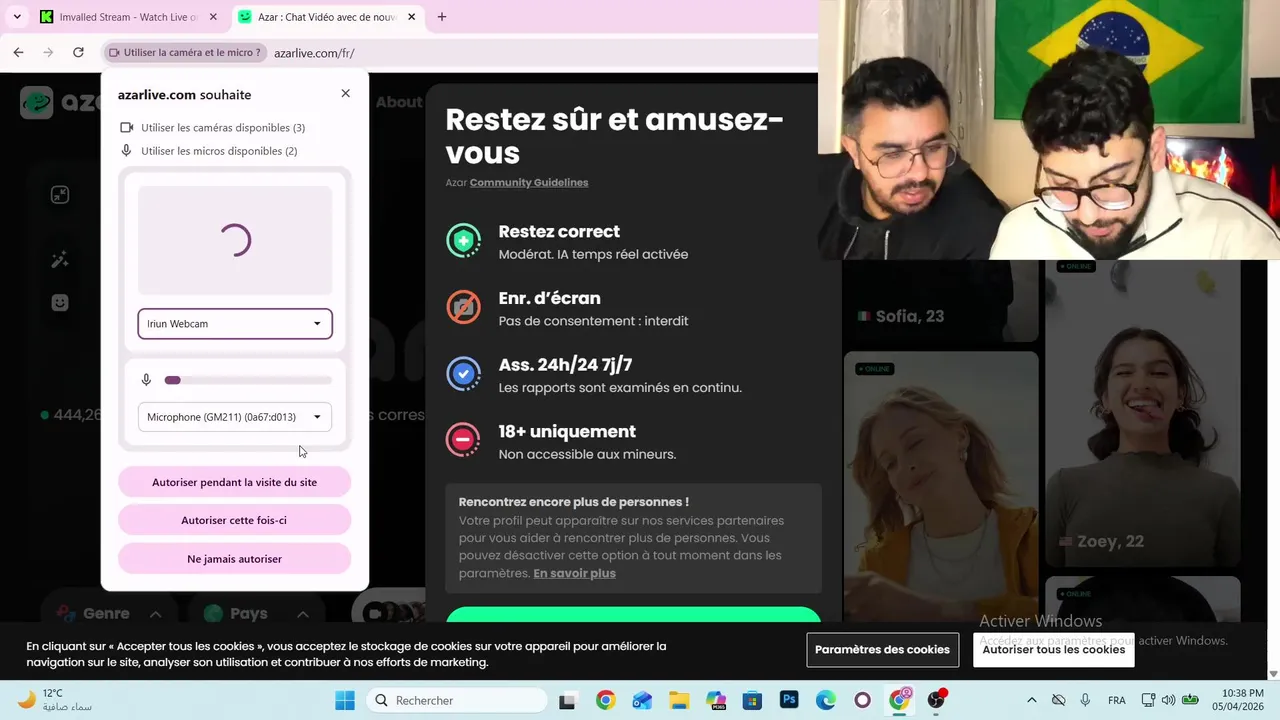The width and height of the screenshot is (1280, 720).
Task: Click the Azar logo icon
Action: click(37, 102)
